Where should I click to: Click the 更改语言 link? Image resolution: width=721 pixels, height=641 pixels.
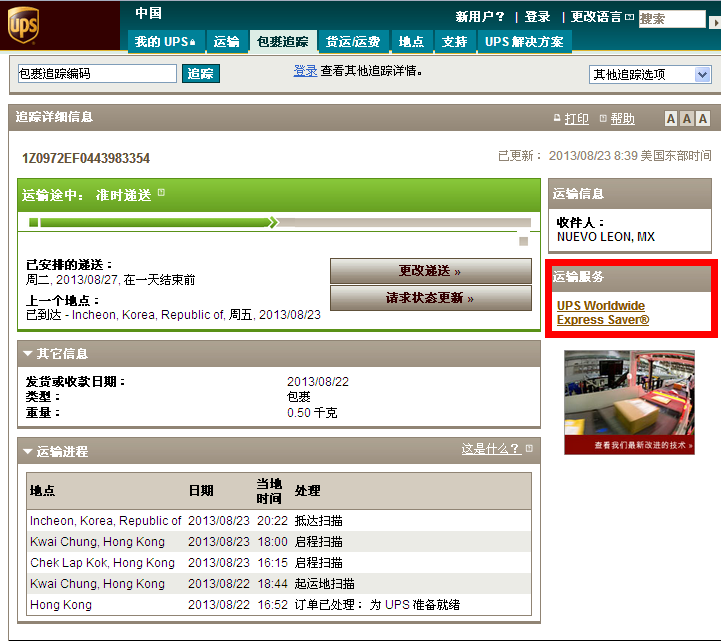(x=596, y=17)
